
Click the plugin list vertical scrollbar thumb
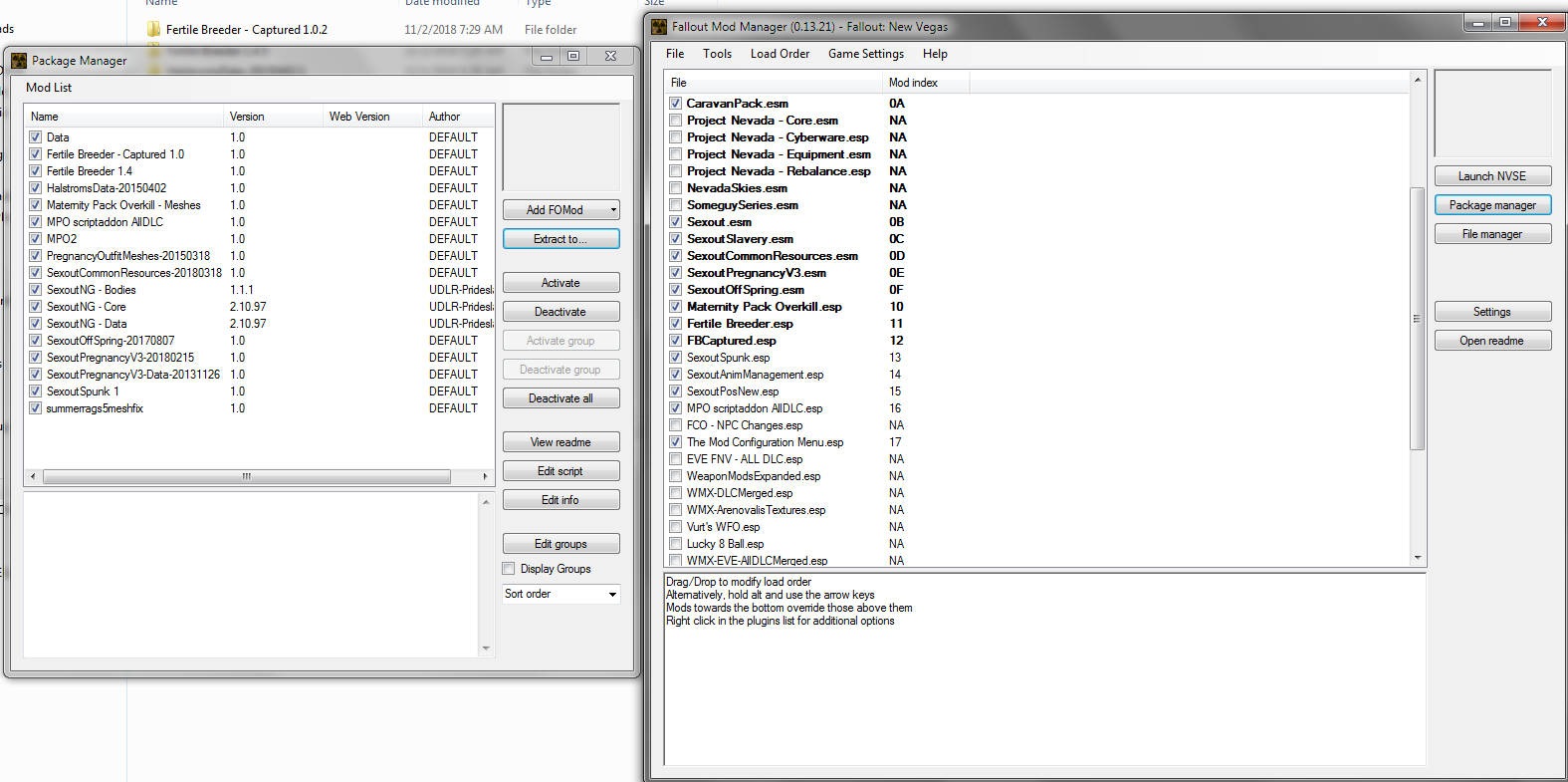pyautogui.click(x=1417, y=319)
